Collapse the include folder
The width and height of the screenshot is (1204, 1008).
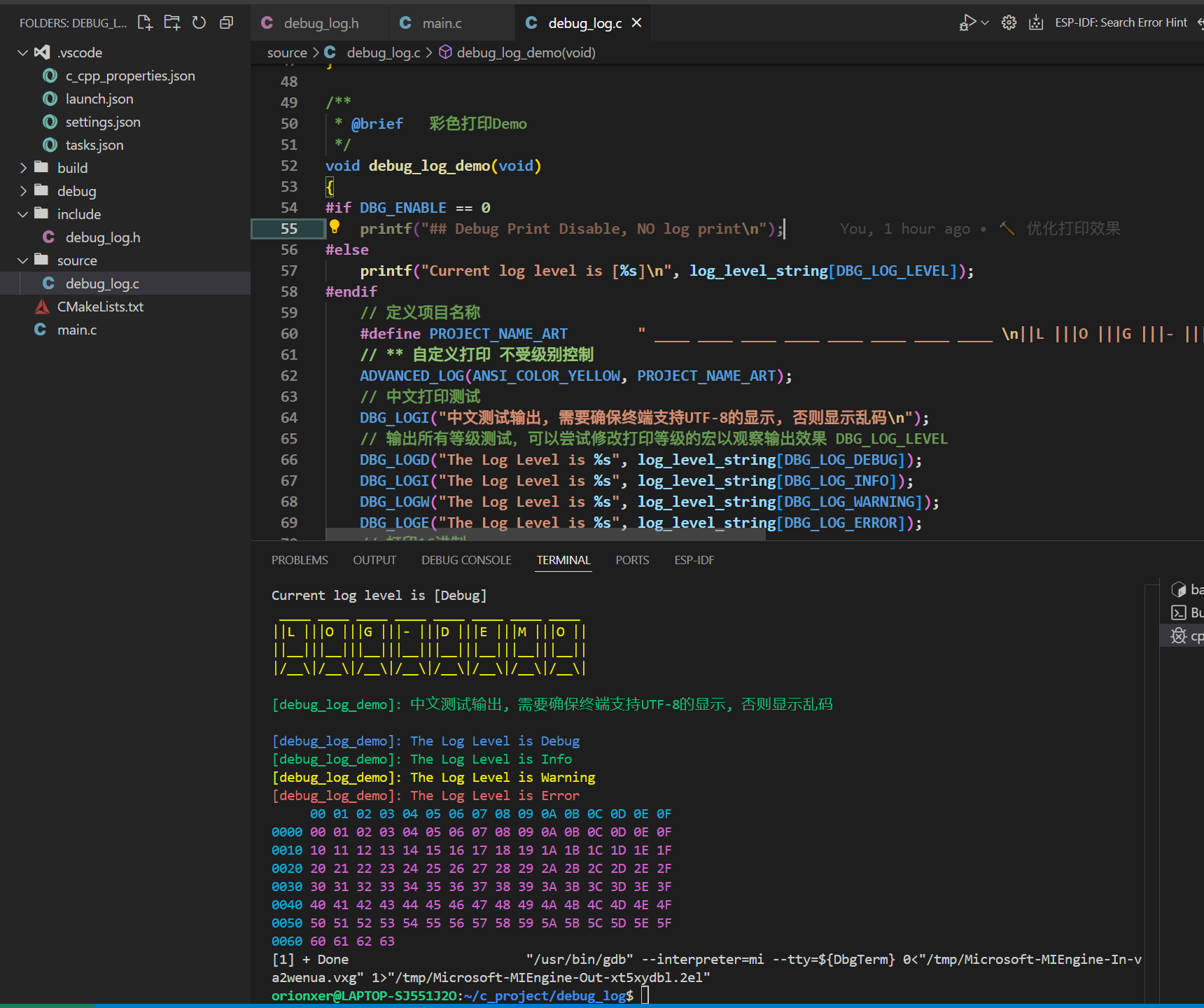click(x=125, y=214)
